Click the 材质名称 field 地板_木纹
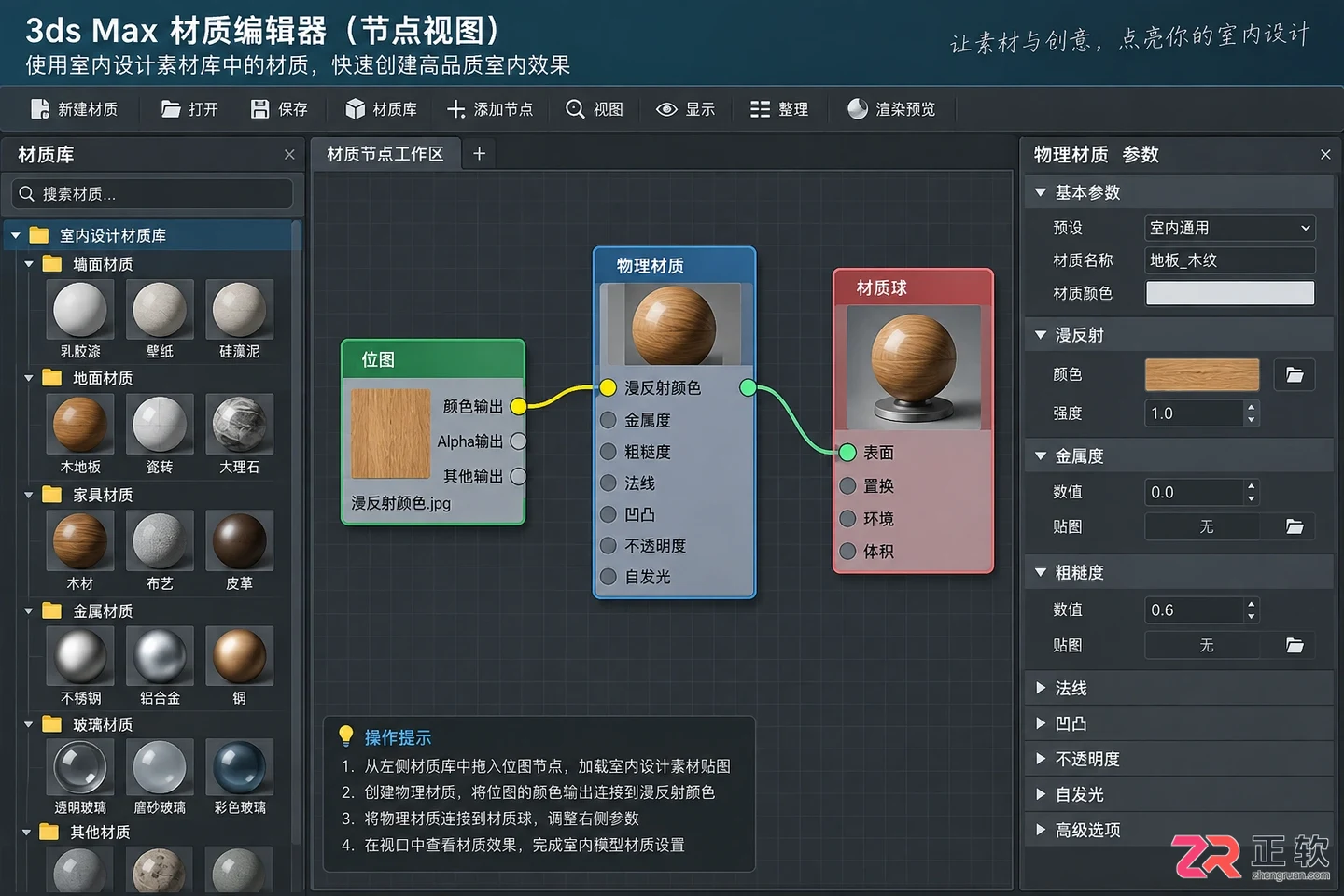Viewport: 1344px width, 896px height. tap(1230, 260)
